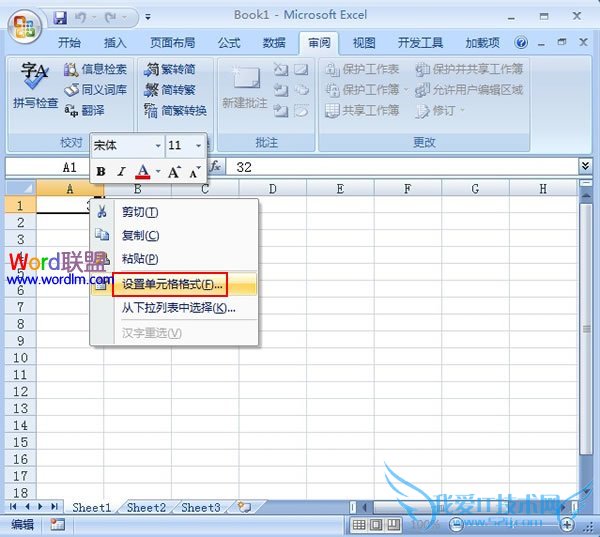Open the 插入 ribbon tab
The image size is (600, 537).
tap(115, 42)
